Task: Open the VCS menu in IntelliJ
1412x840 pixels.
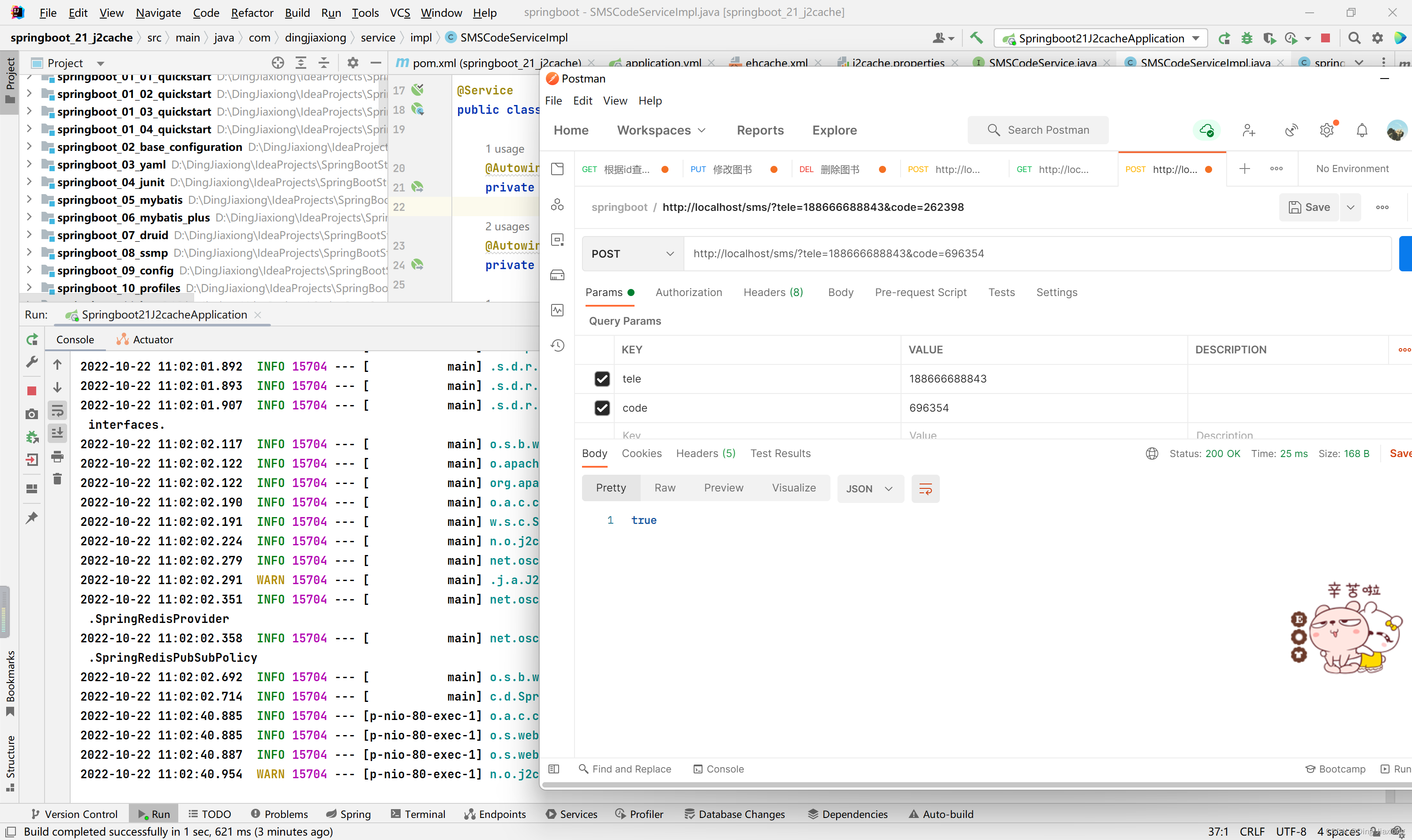Action: point(400,12)
